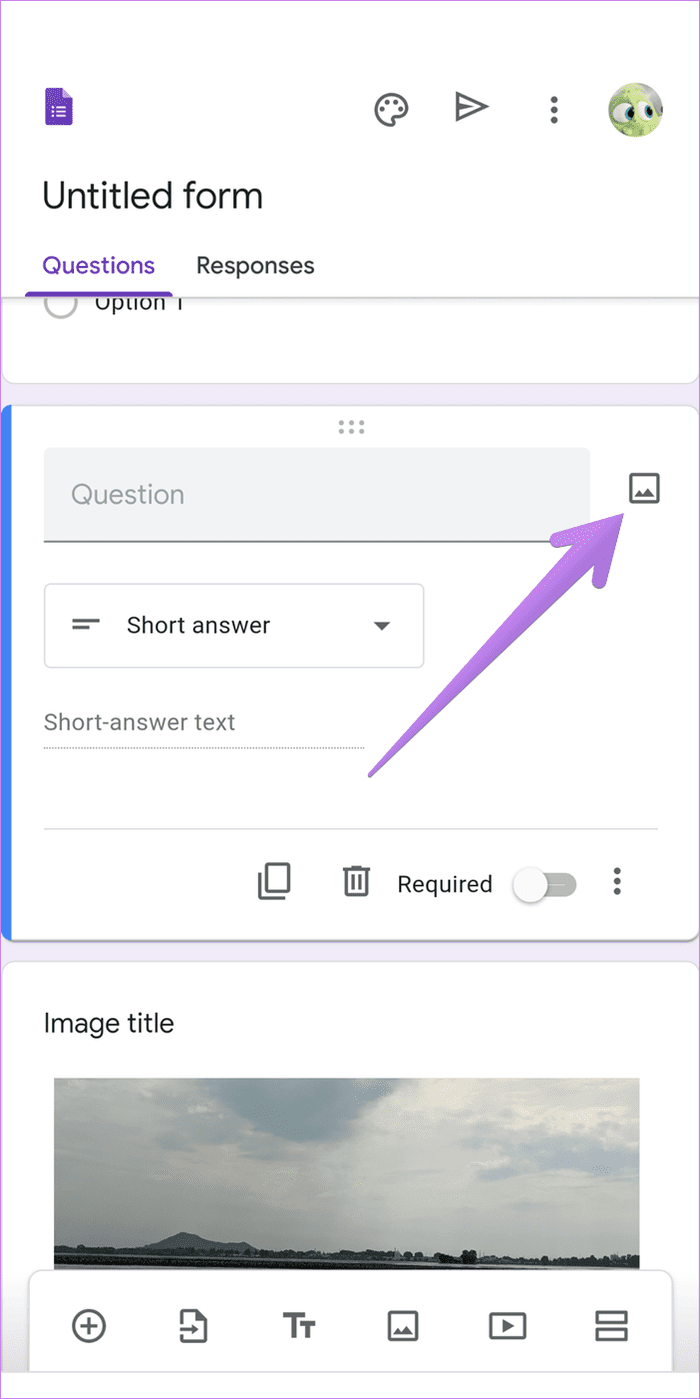
Task: Toggle the Required switch
Action: click(545, 884)
